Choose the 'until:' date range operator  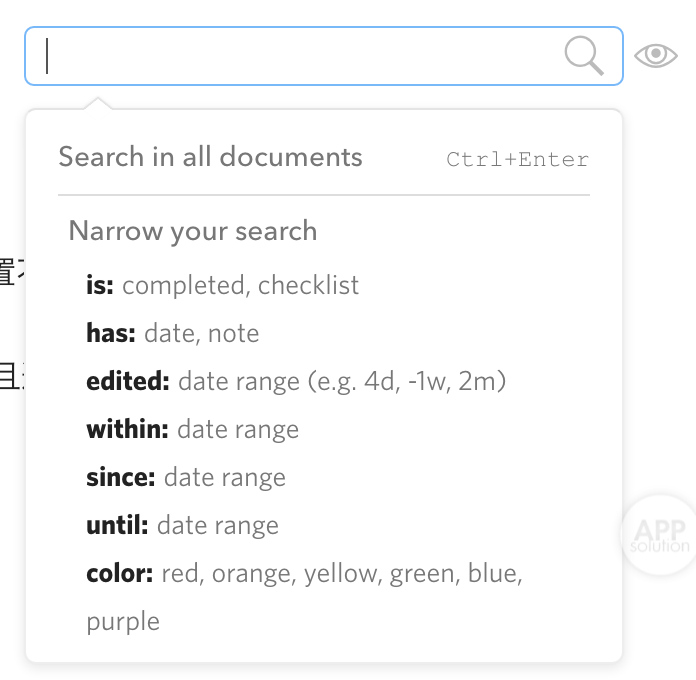(117, 525)
